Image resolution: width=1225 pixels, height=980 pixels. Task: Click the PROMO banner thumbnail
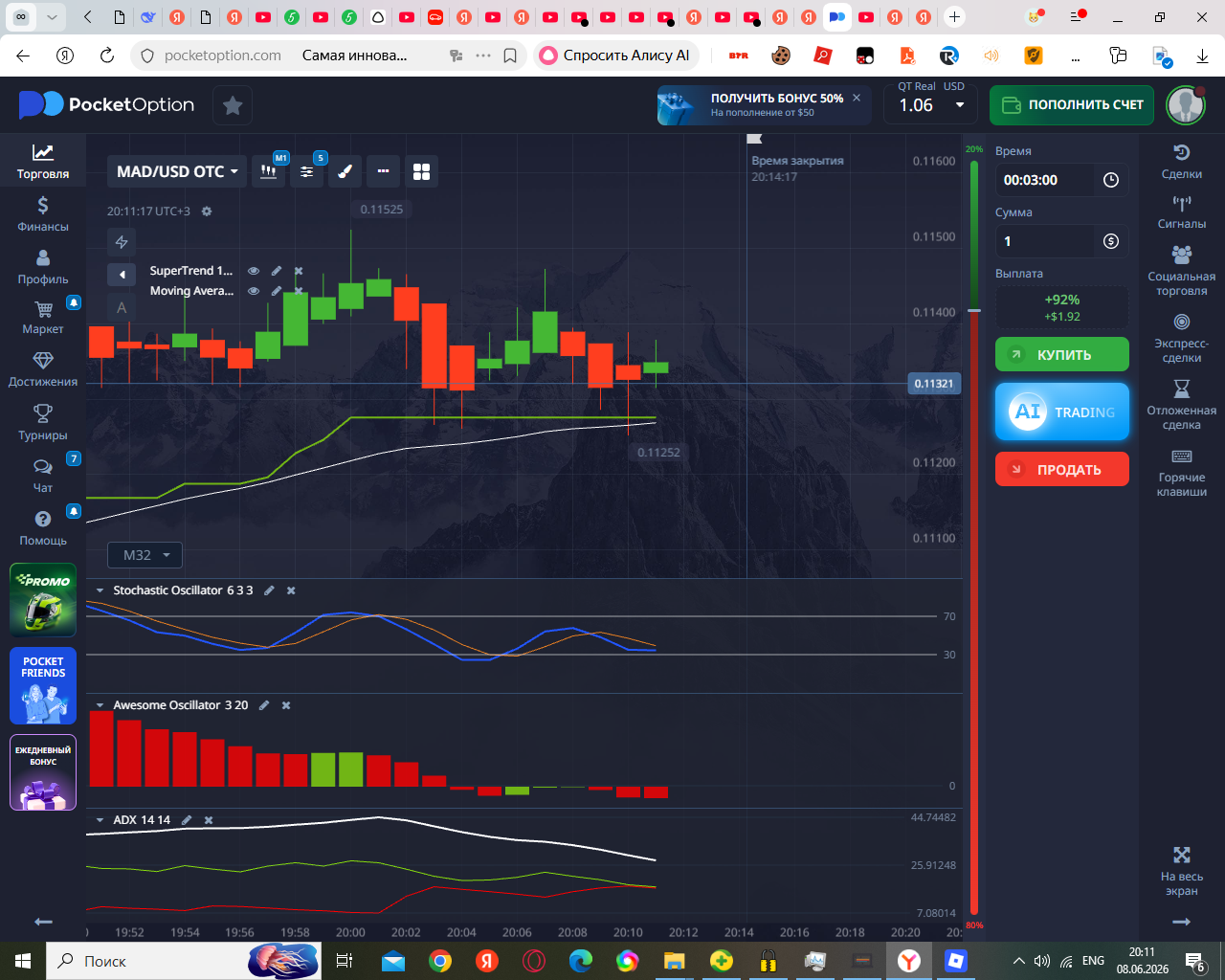coord(43,600)
